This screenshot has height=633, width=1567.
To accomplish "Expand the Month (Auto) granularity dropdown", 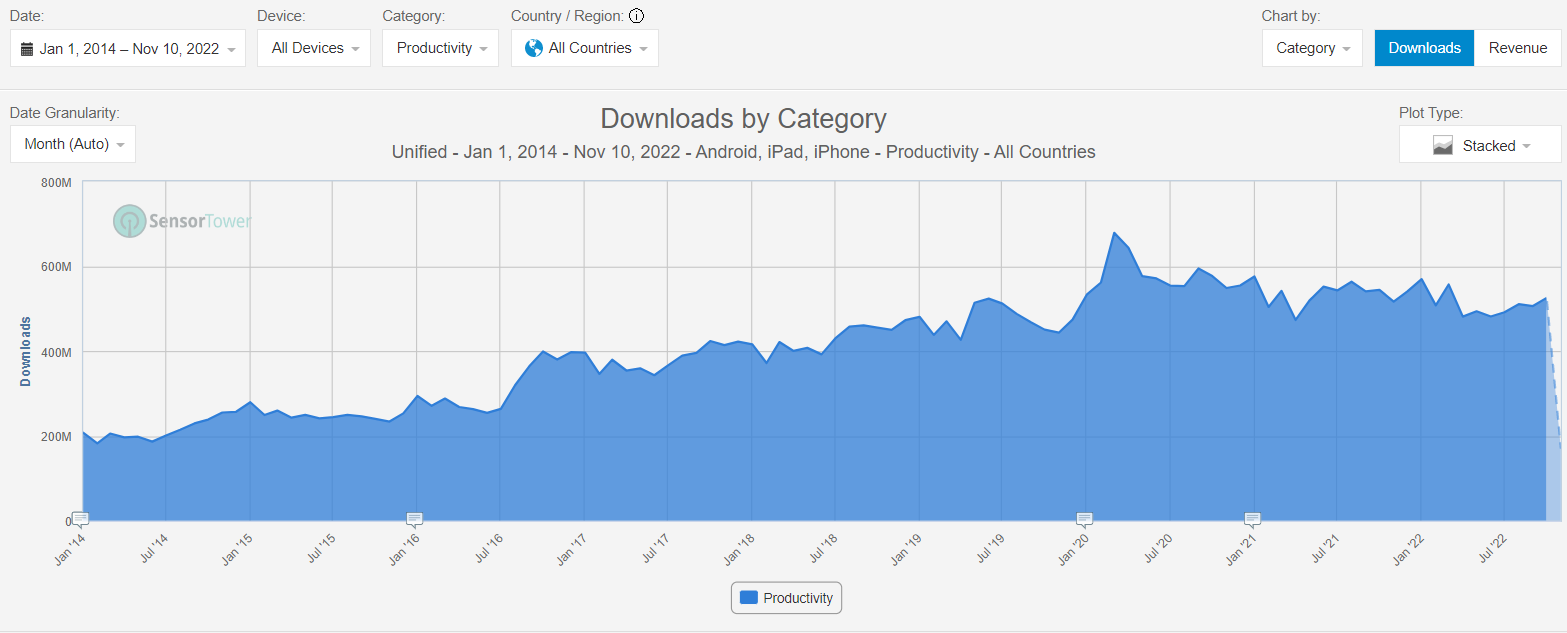I will pyautogui.click(x=73, y=144).
